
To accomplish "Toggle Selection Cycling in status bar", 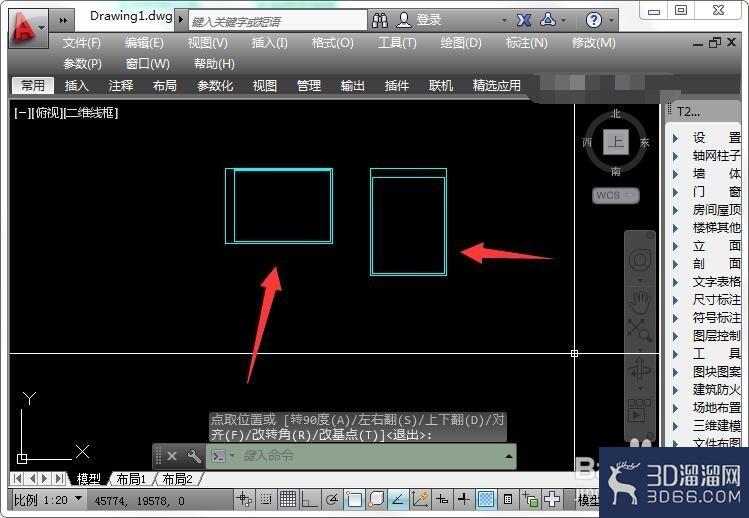I will pos(529,500).
